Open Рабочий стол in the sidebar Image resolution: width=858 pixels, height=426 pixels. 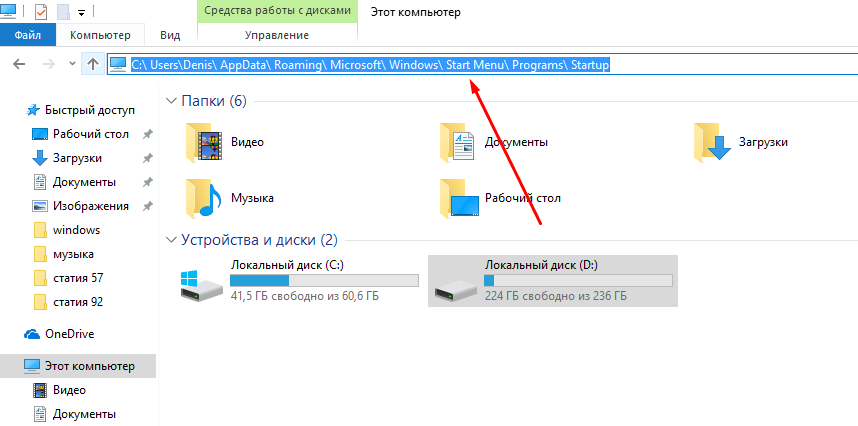(x=91, y=134)
